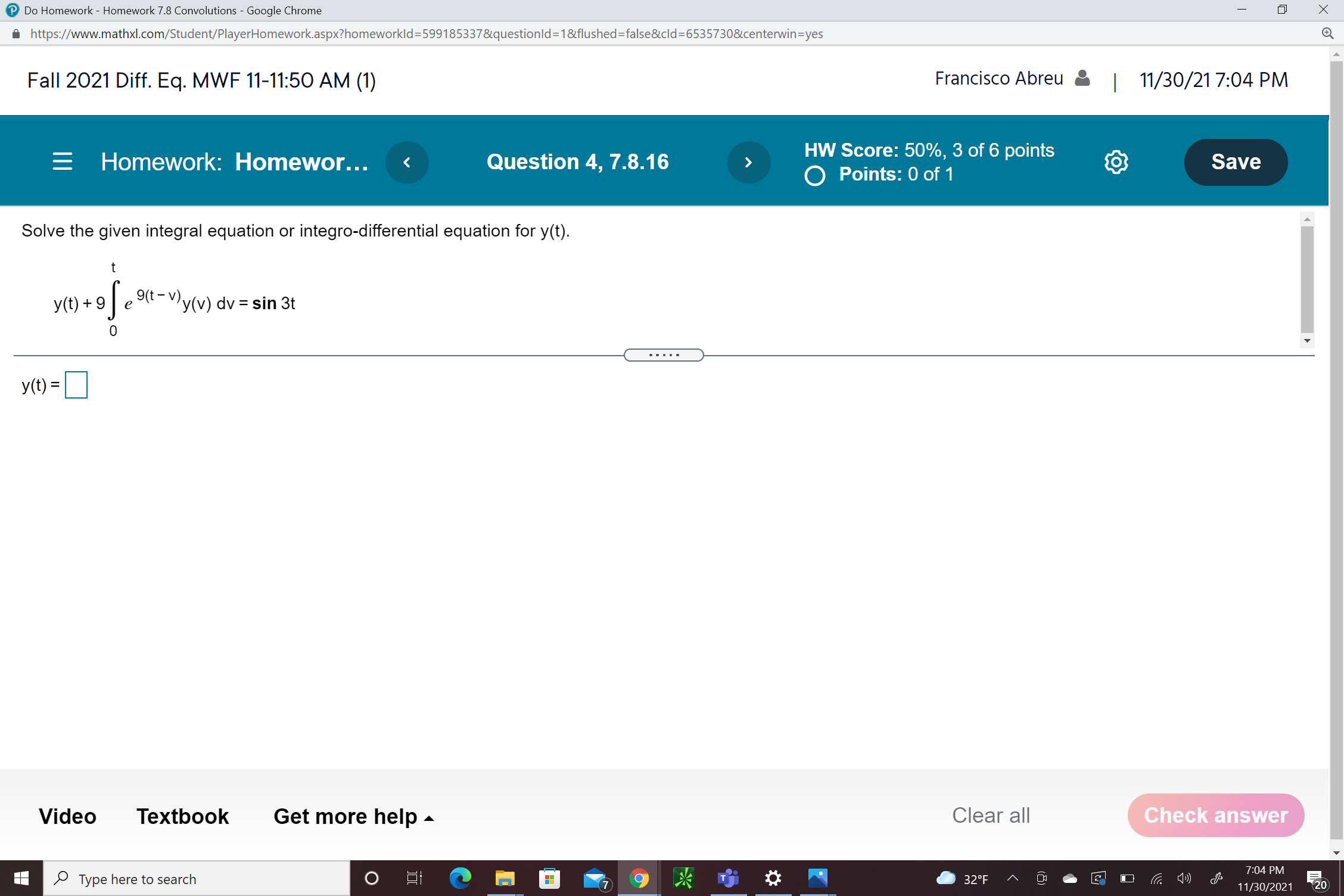Advance to the next question with the chevron
The width and height of the screenshot is (1344, 896).
point(749,161)
